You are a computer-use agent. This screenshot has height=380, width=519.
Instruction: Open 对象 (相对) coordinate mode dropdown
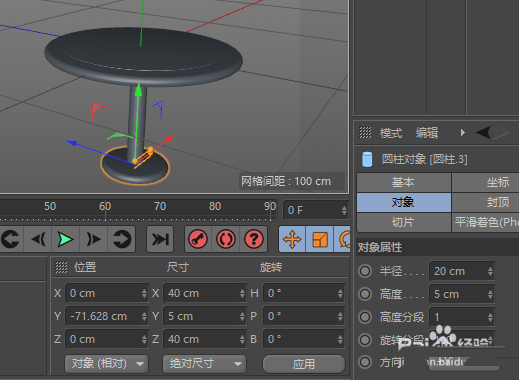pyautogui.click(x=106, y=364)
